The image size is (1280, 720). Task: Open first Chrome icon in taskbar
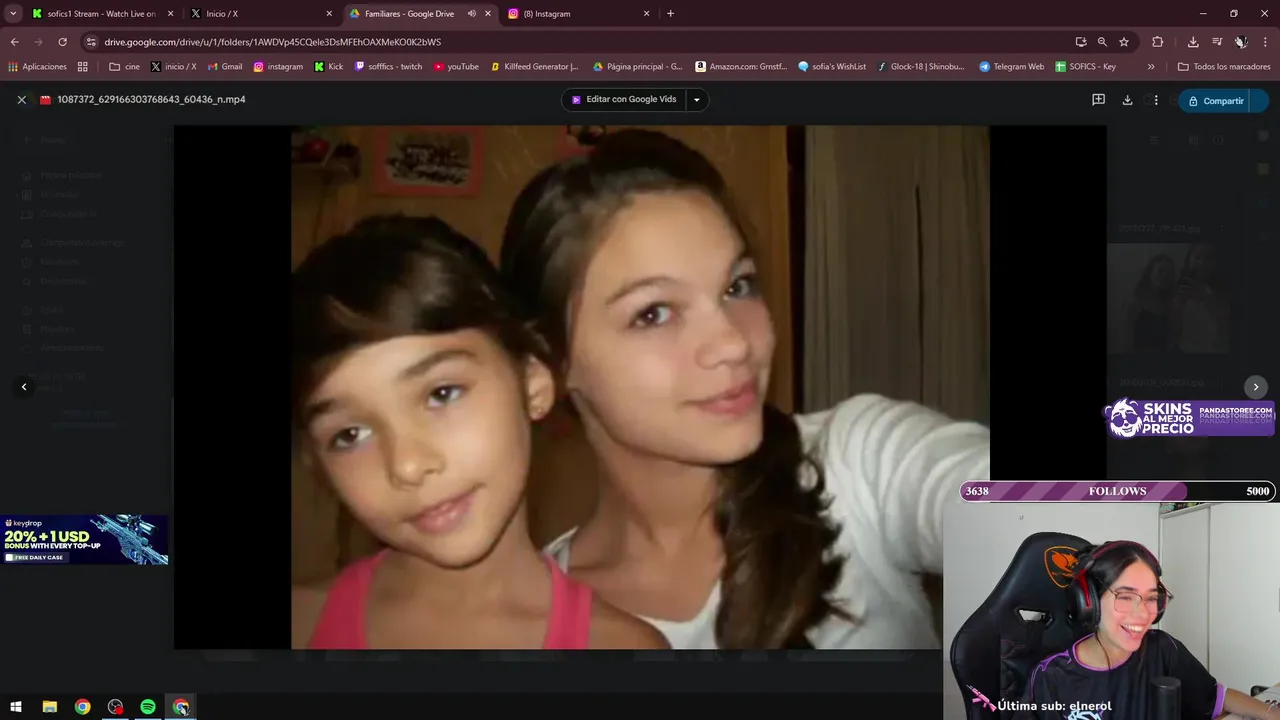82,707
